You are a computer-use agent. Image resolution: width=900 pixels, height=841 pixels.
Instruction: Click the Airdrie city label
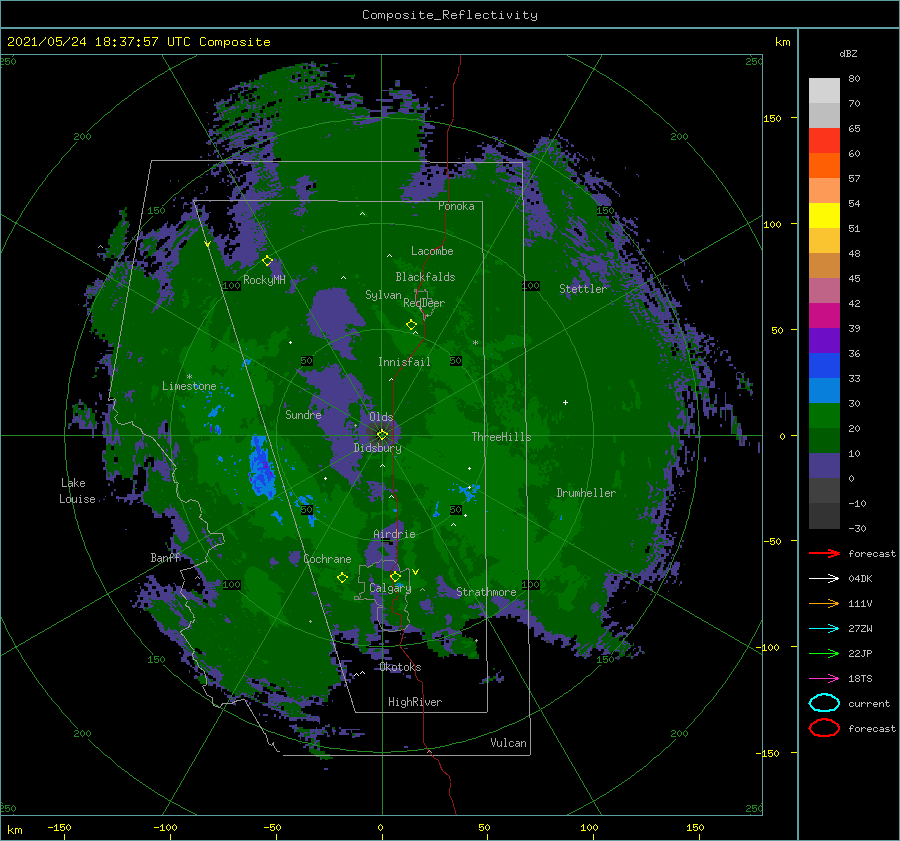click(x=394, y=534)
